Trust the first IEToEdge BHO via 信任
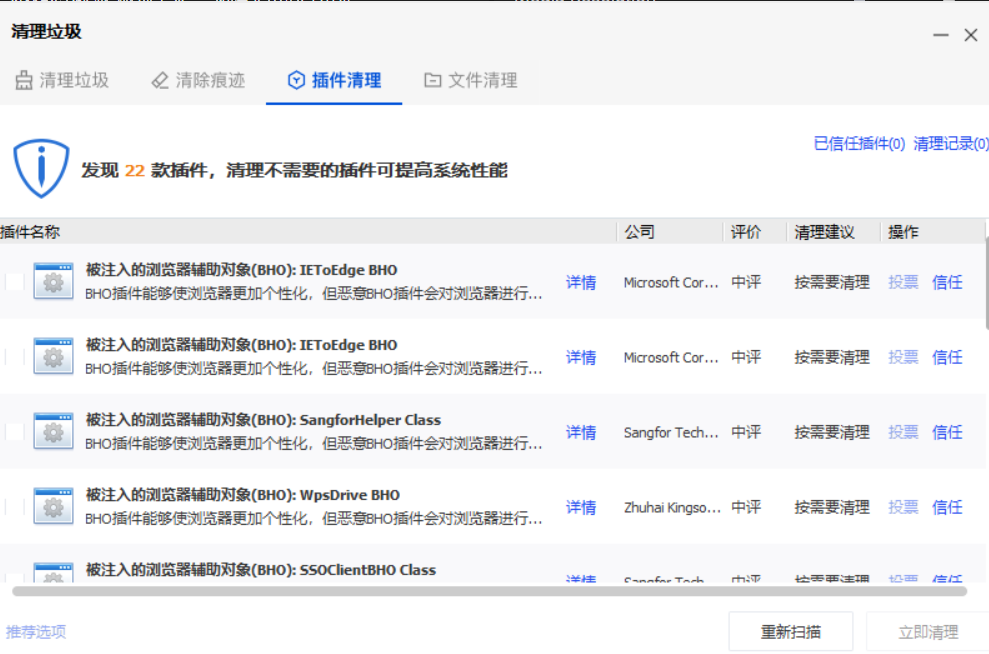Viewport: 989px width, 654px height. pyautogui.click(x=947, y=282)
